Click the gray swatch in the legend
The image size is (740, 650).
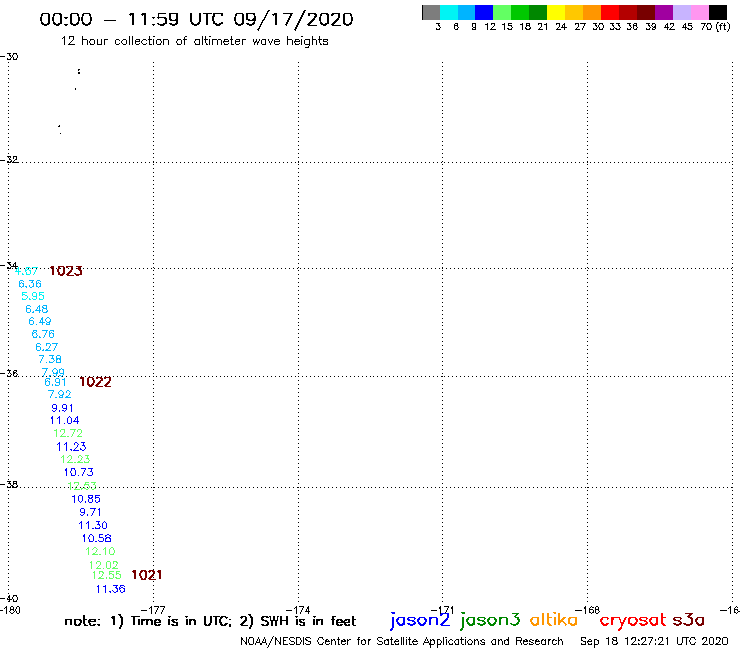(431, 12)
